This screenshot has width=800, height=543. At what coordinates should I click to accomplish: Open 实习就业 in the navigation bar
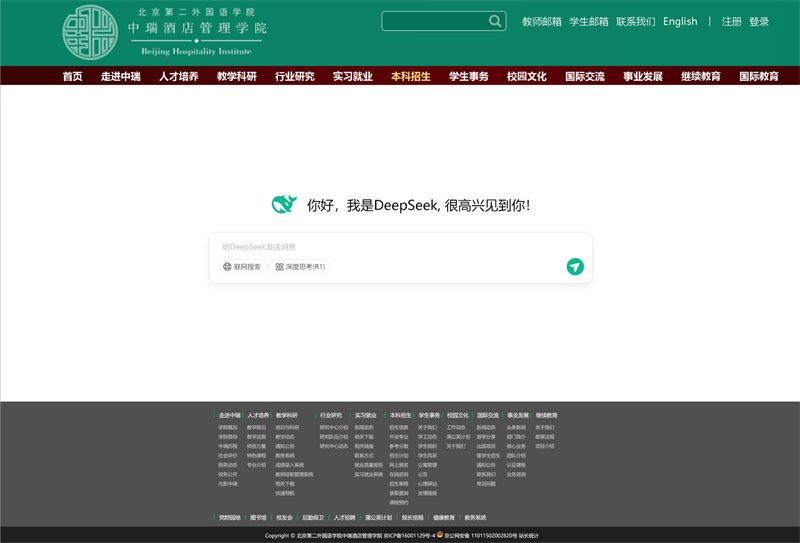coord(353,76)
